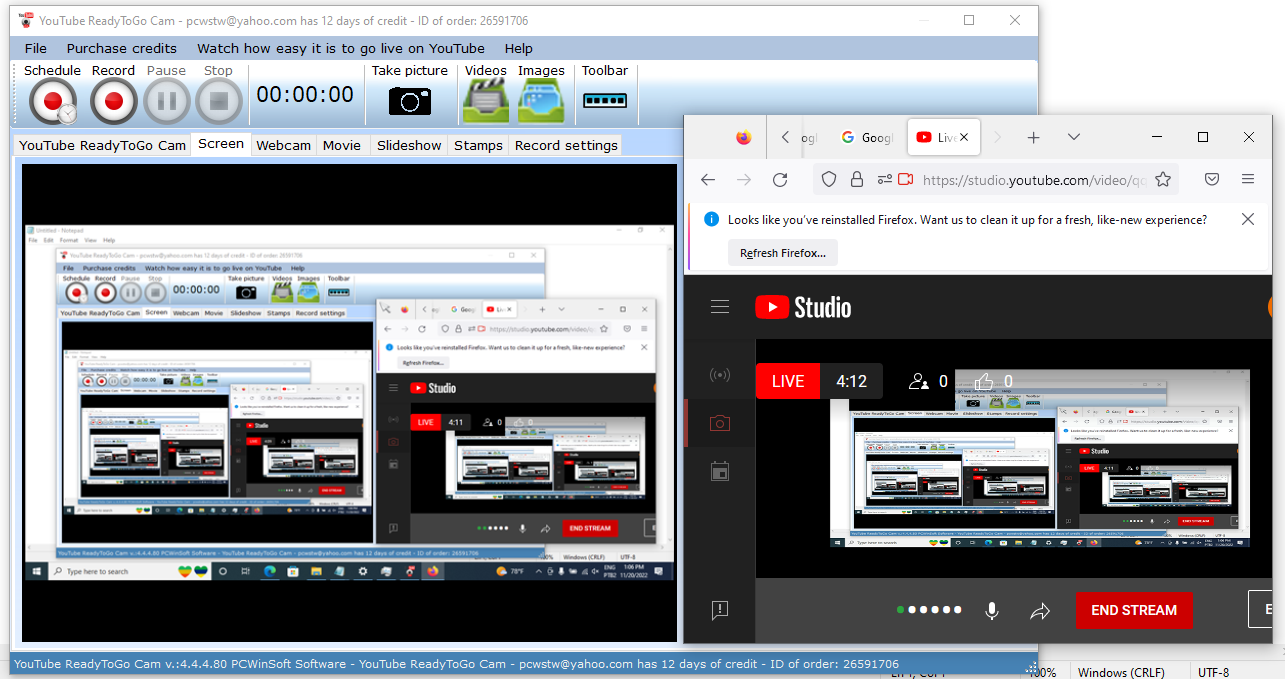Click the YouTube Studio logo
This screenshot has height=679, width=1285.
coord(803,307)
